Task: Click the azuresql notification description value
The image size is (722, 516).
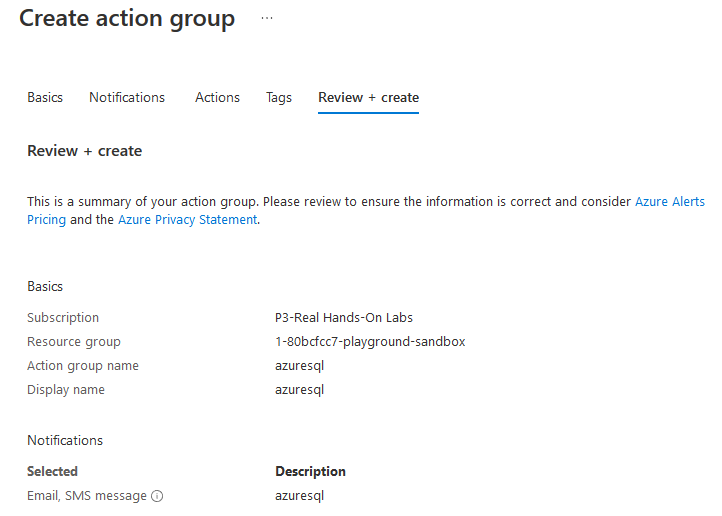Action: tap(299, 496)
